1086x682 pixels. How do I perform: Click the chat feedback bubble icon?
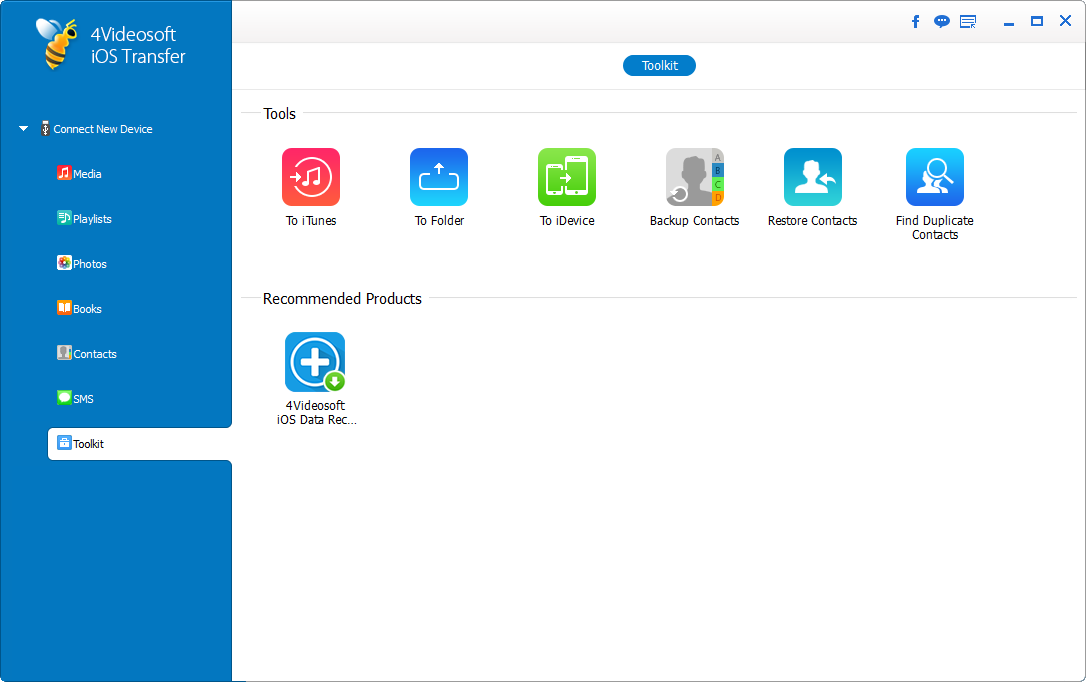point(942,21)
